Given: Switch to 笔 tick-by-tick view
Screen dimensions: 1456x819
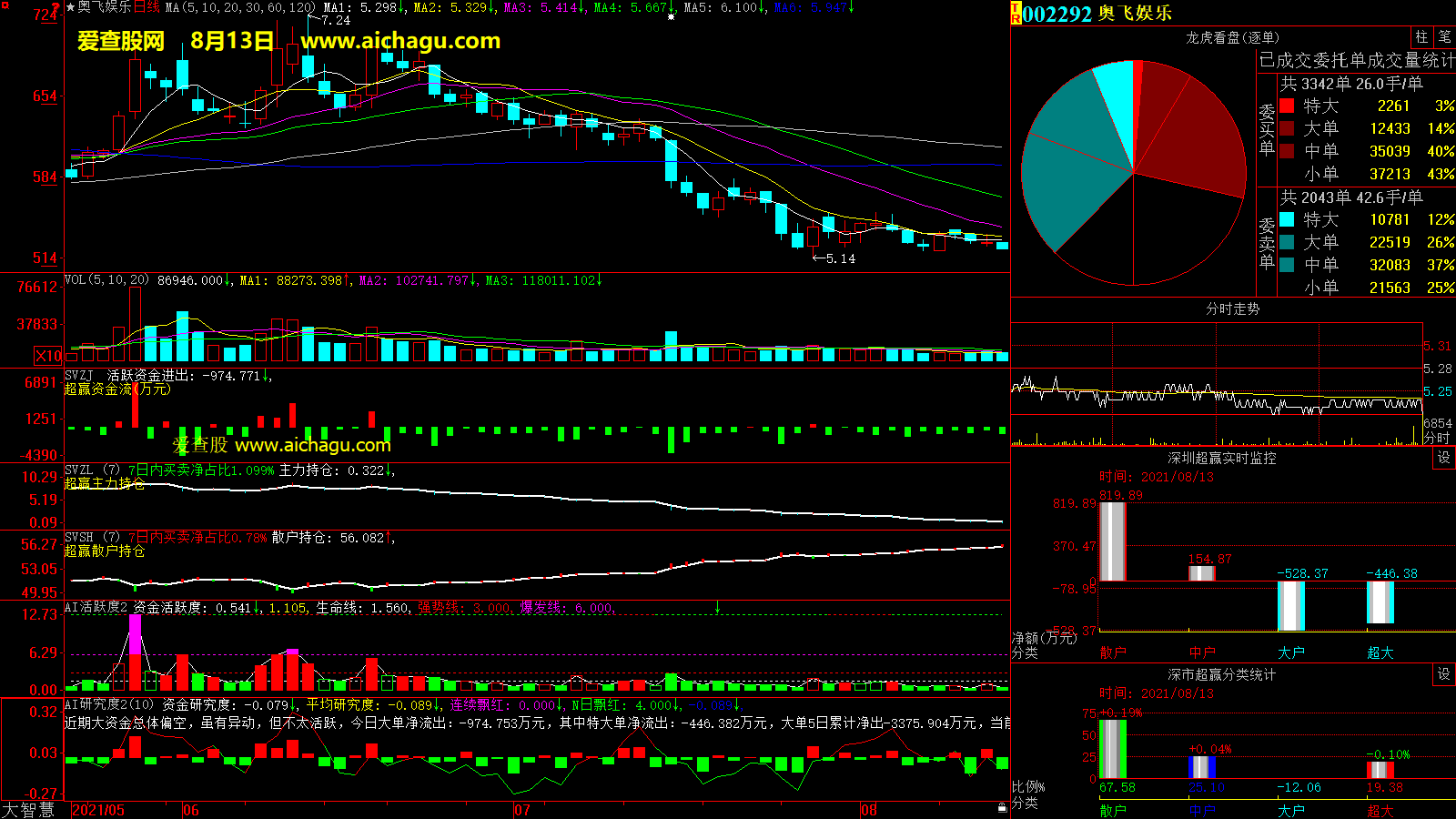Looking at the screenshot, I should coord(1444,37).
